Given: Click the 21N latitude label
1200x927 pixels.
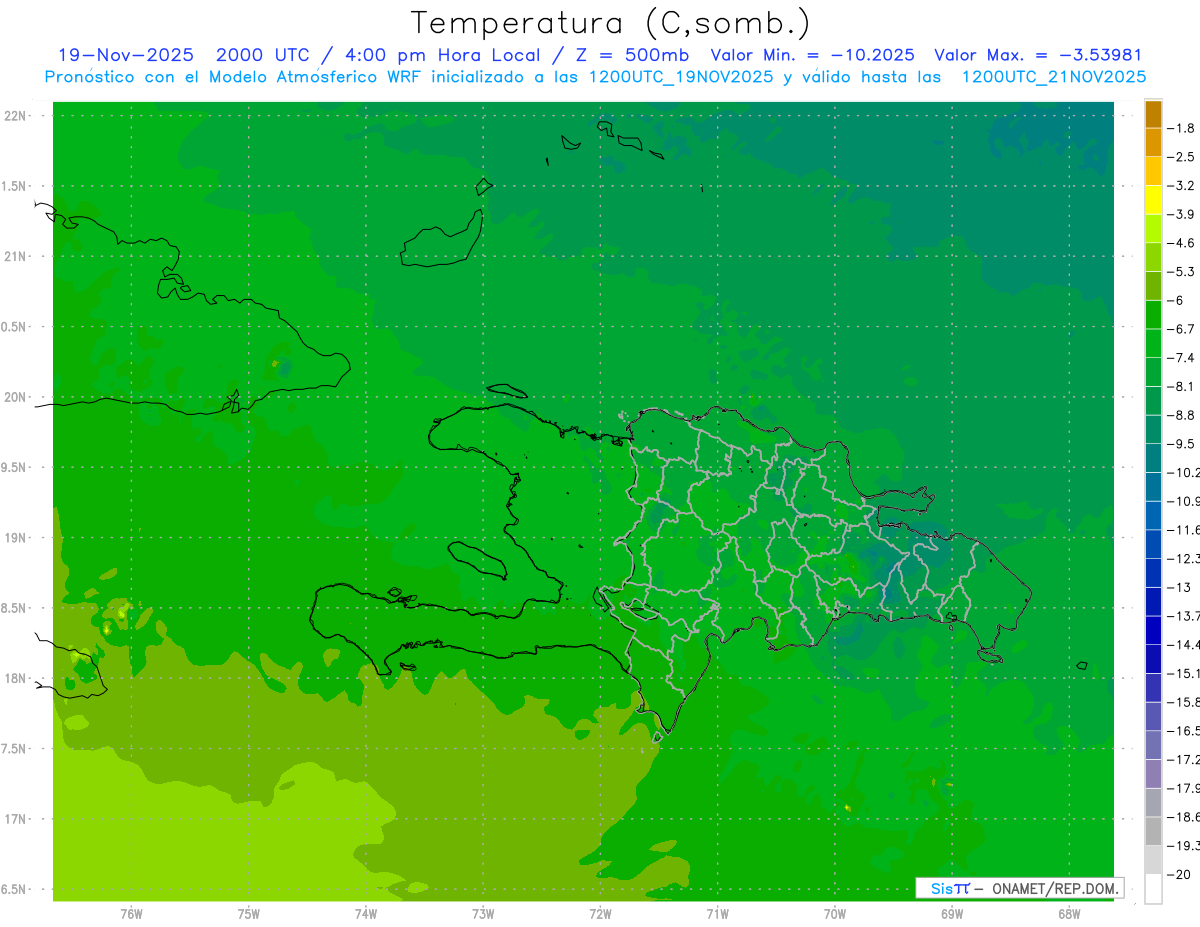Looking at the screenshot, I should pyautogui.click(x=15, y=256).
